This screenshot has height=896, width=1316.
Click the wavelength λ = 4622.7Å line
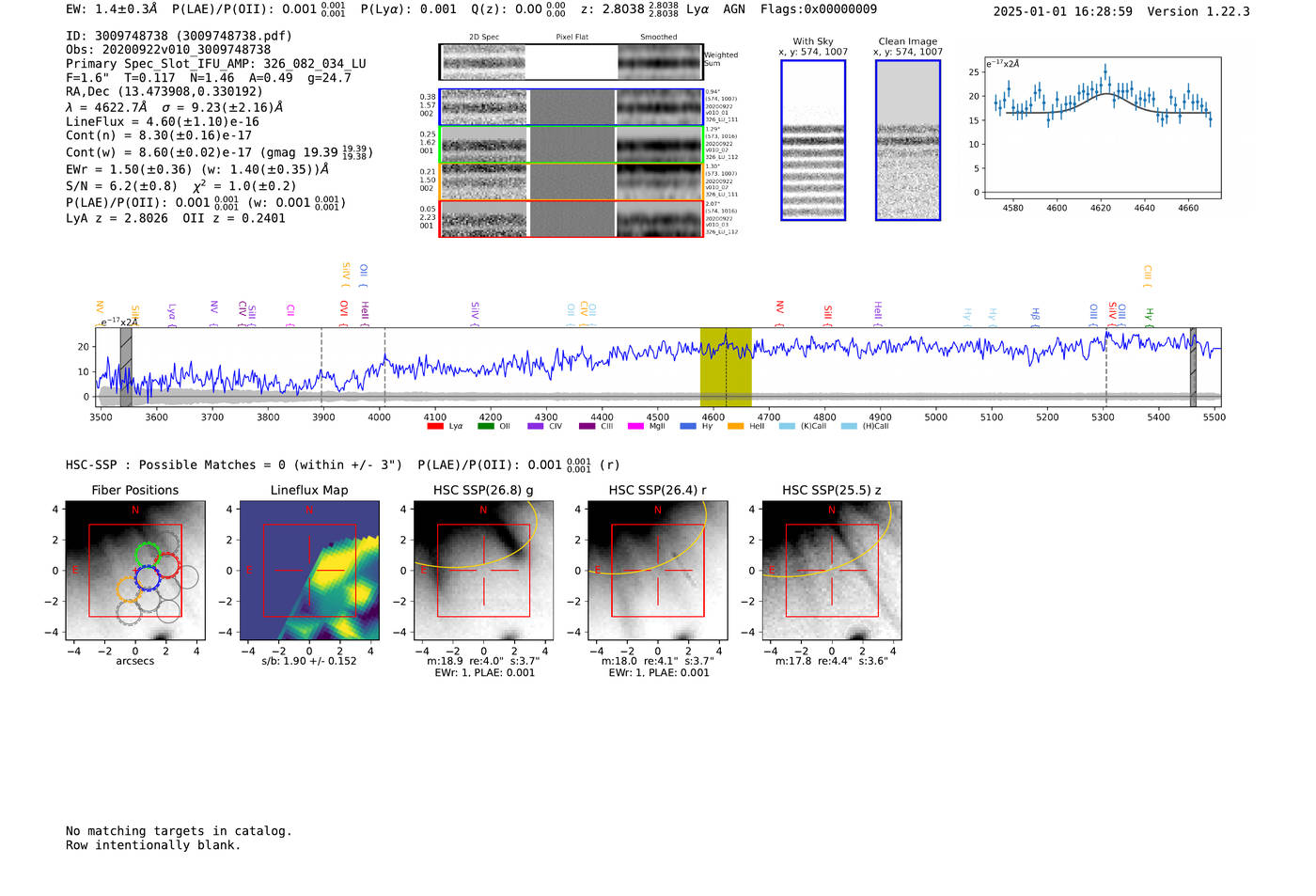tap(105, 107)
